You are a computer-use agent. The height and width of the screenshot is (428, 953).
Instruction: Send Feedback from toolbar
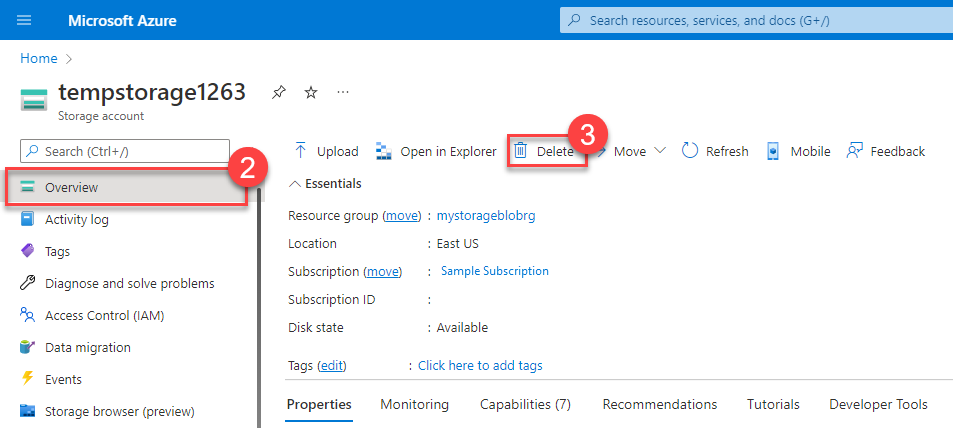point(886,151)
